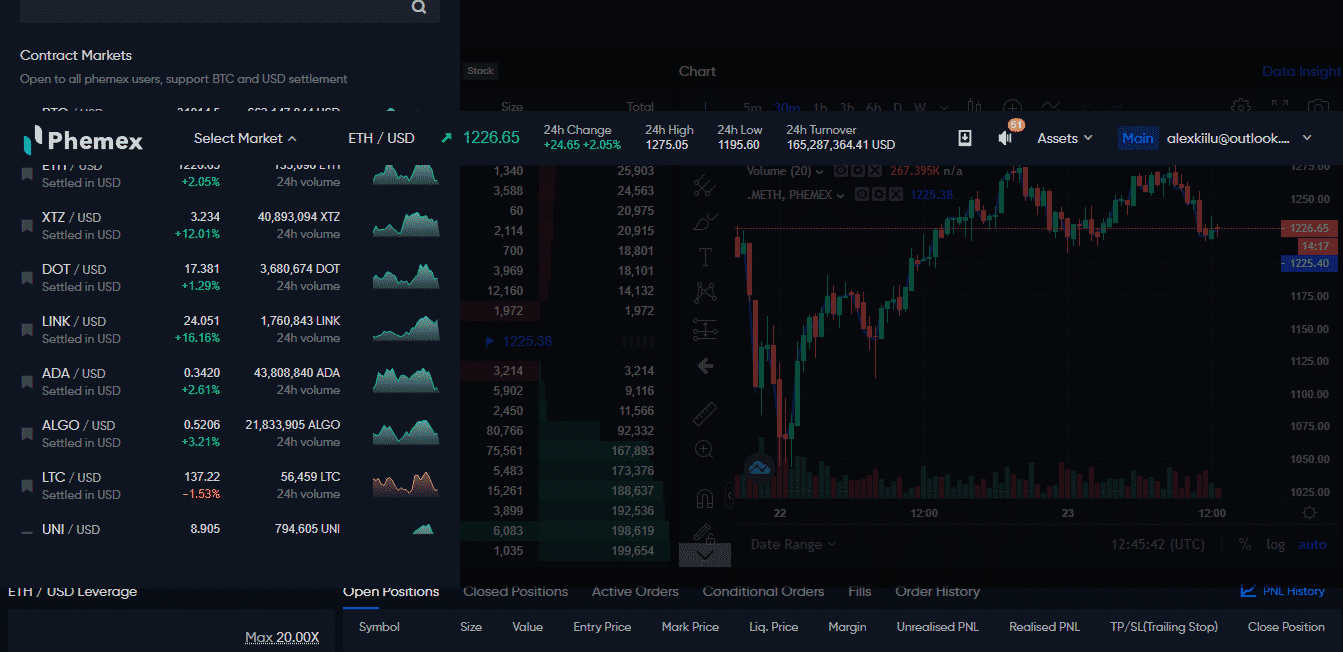Screen dimensions: 1343x652
Task: Switch to Closed Positions tab
Action: [x=515, y=591]
